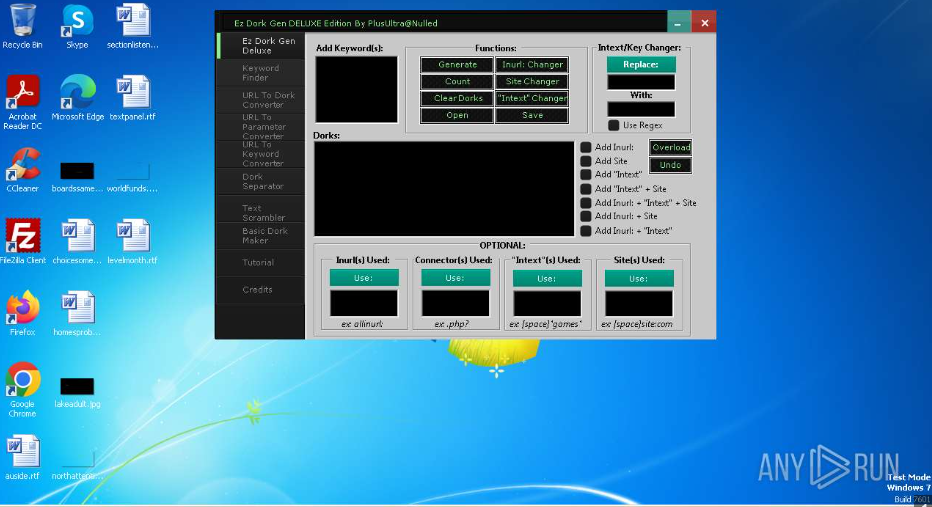This screenshot has height=507, width=932.
Task: Open the Dork Separator tab
Action: (260, 181)
